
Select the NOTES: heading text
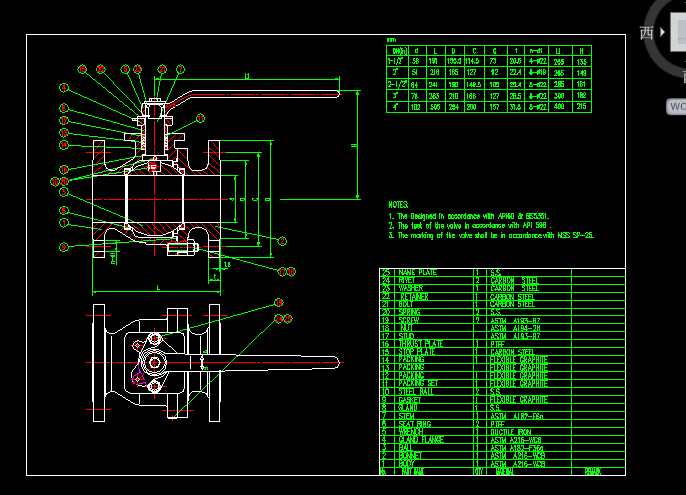398,202
